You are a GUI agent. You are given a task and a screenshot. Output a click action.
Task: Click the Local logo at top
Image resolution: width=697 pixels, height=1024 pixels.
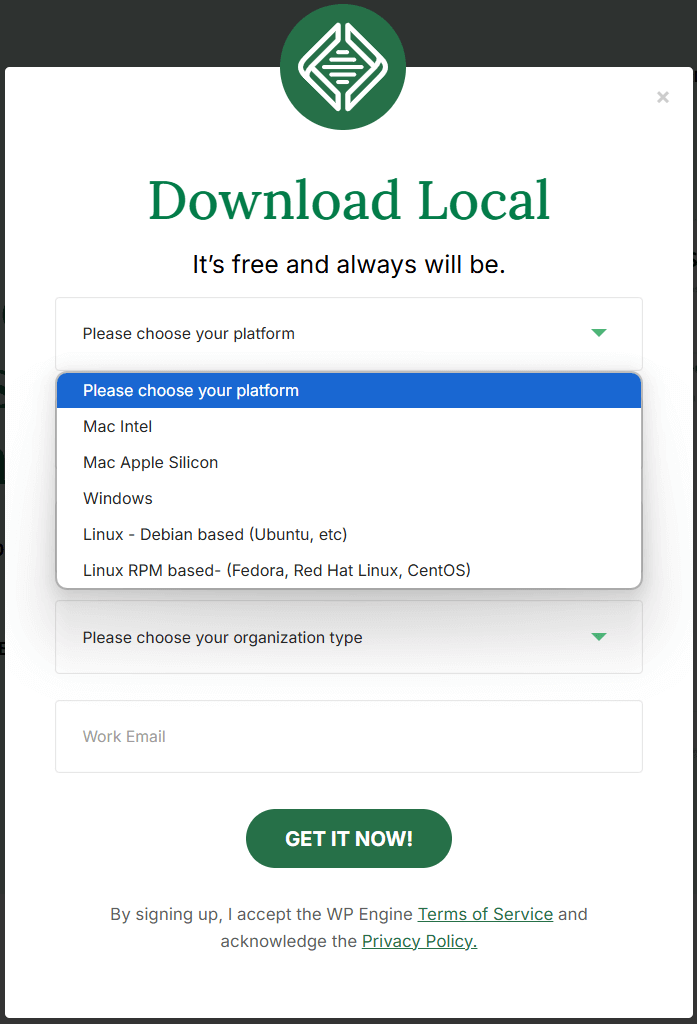coord(343,67)
